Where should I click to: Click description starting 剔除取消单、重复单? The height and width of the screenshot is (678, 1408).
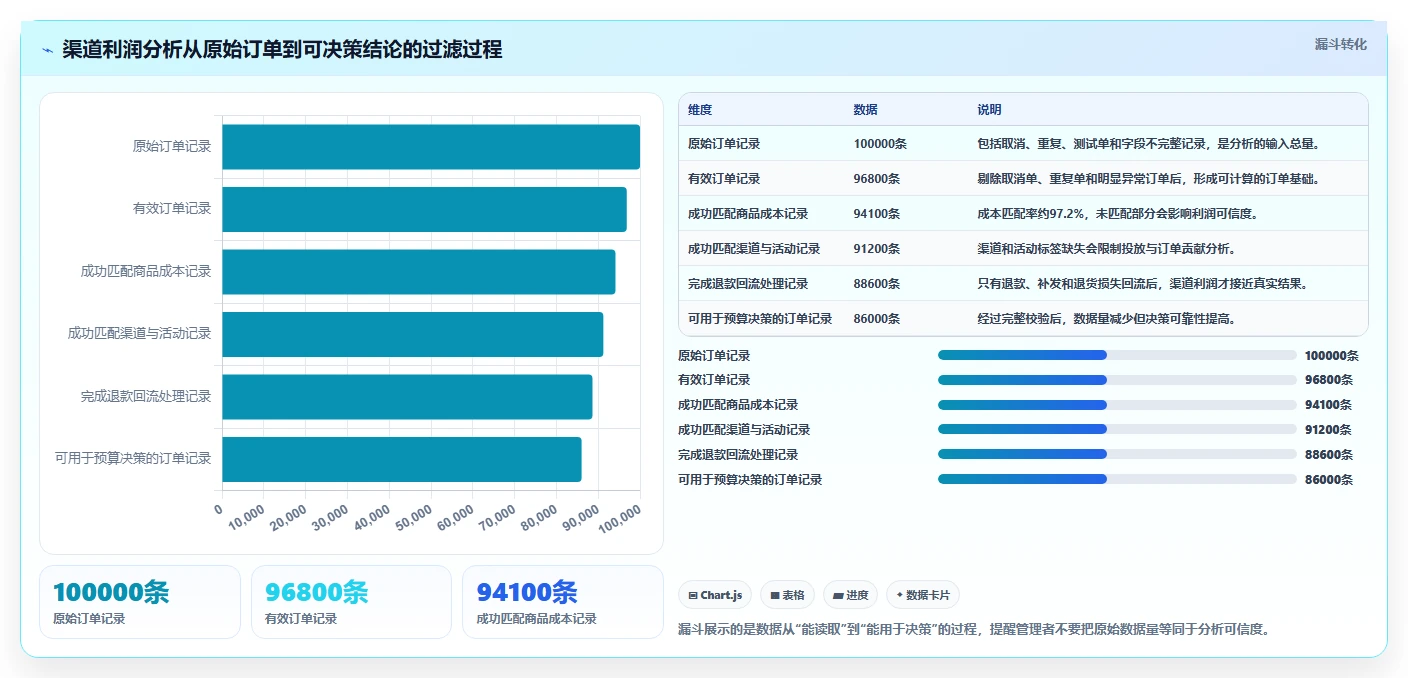[1148, 179]
